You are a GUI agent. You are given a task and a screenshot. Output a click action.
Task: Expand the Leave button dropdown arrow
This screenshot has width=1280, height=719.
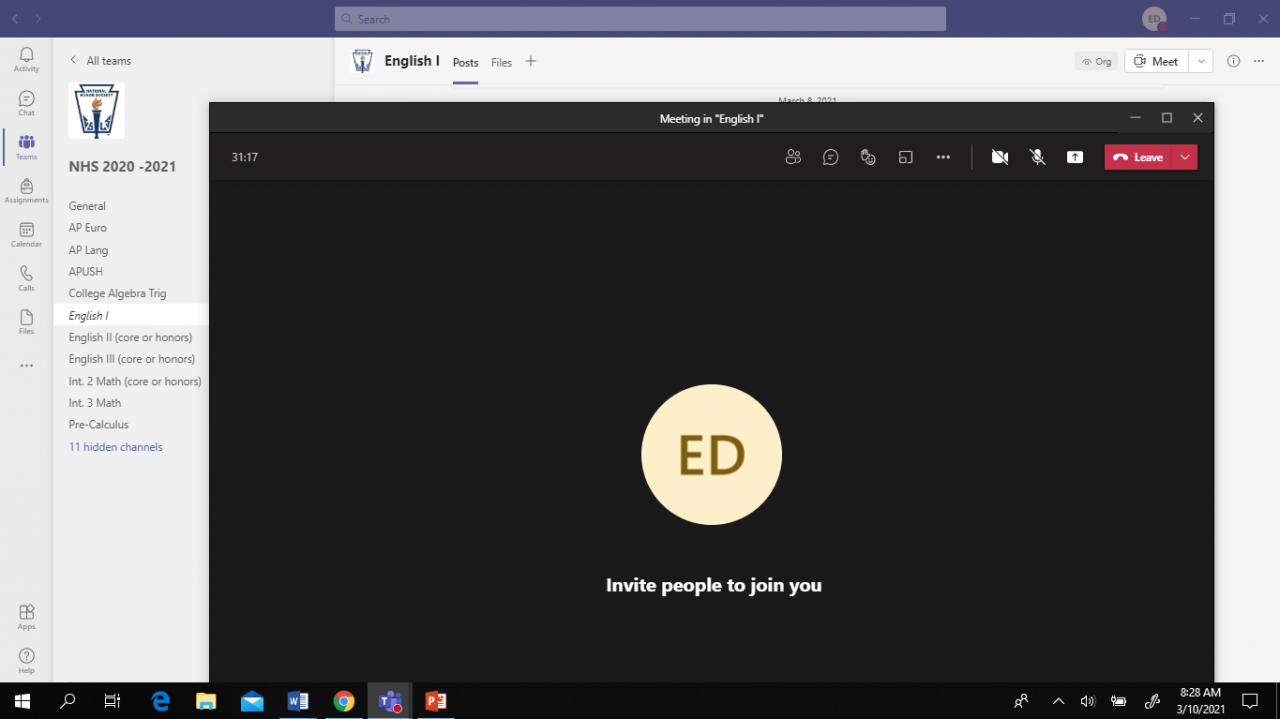point(1185,157)
